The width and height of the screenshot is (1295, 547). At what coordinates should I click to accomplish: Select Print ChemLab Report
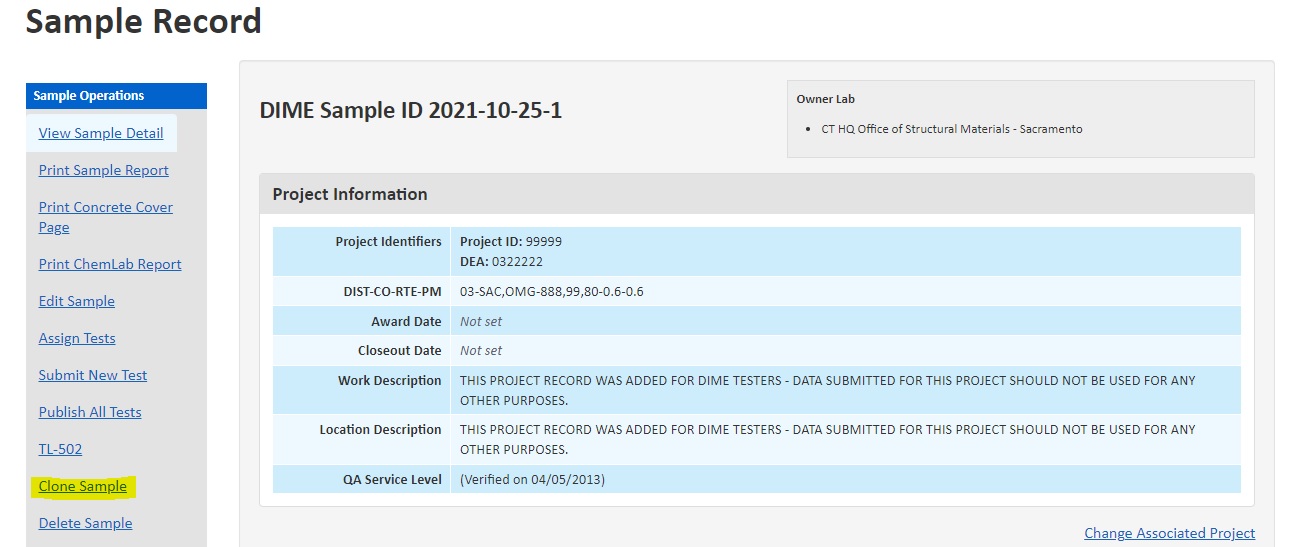tap(110, 264)
